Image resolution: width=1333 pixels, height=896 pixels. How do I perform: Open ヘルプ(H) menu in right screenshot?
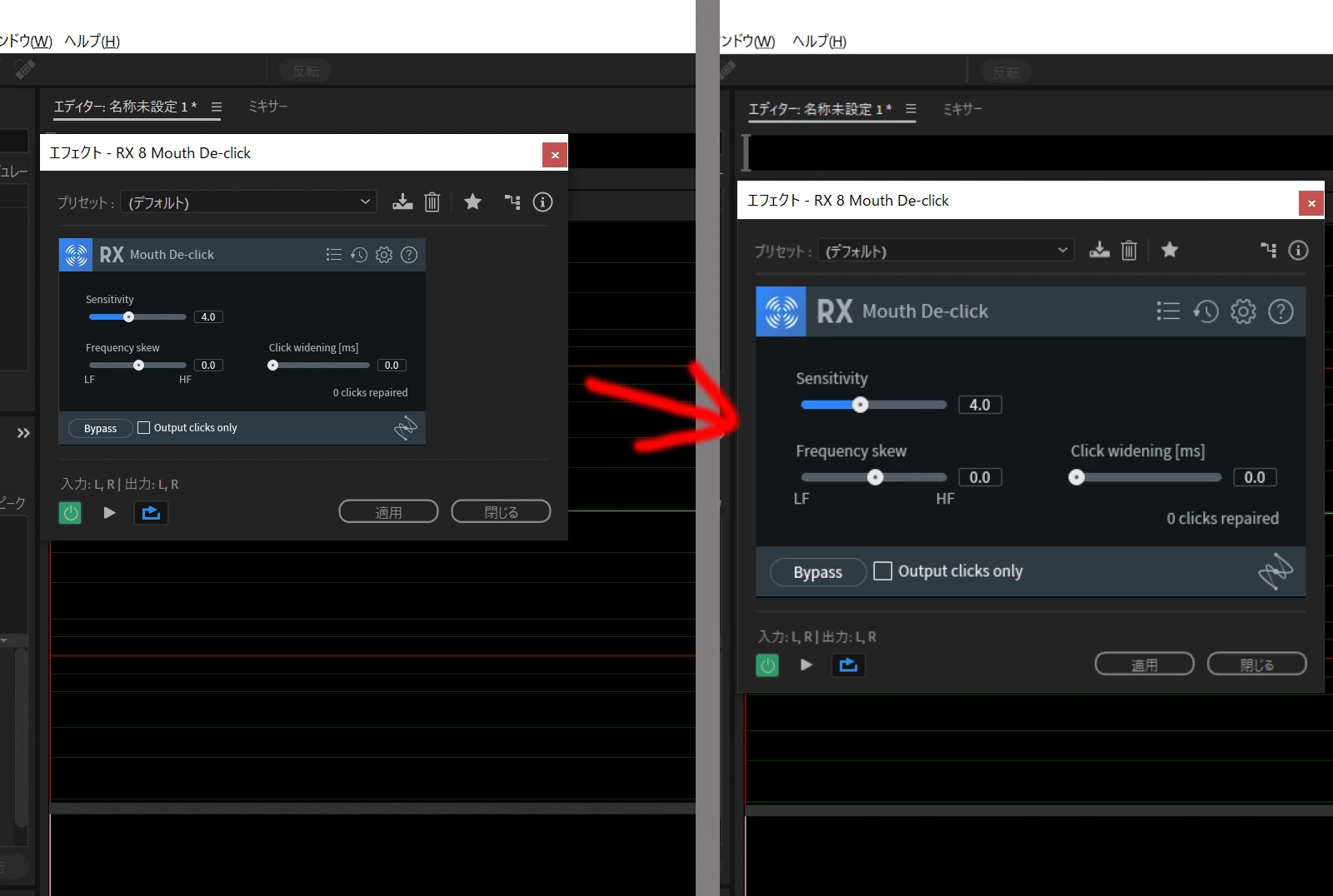click(820, 41)
